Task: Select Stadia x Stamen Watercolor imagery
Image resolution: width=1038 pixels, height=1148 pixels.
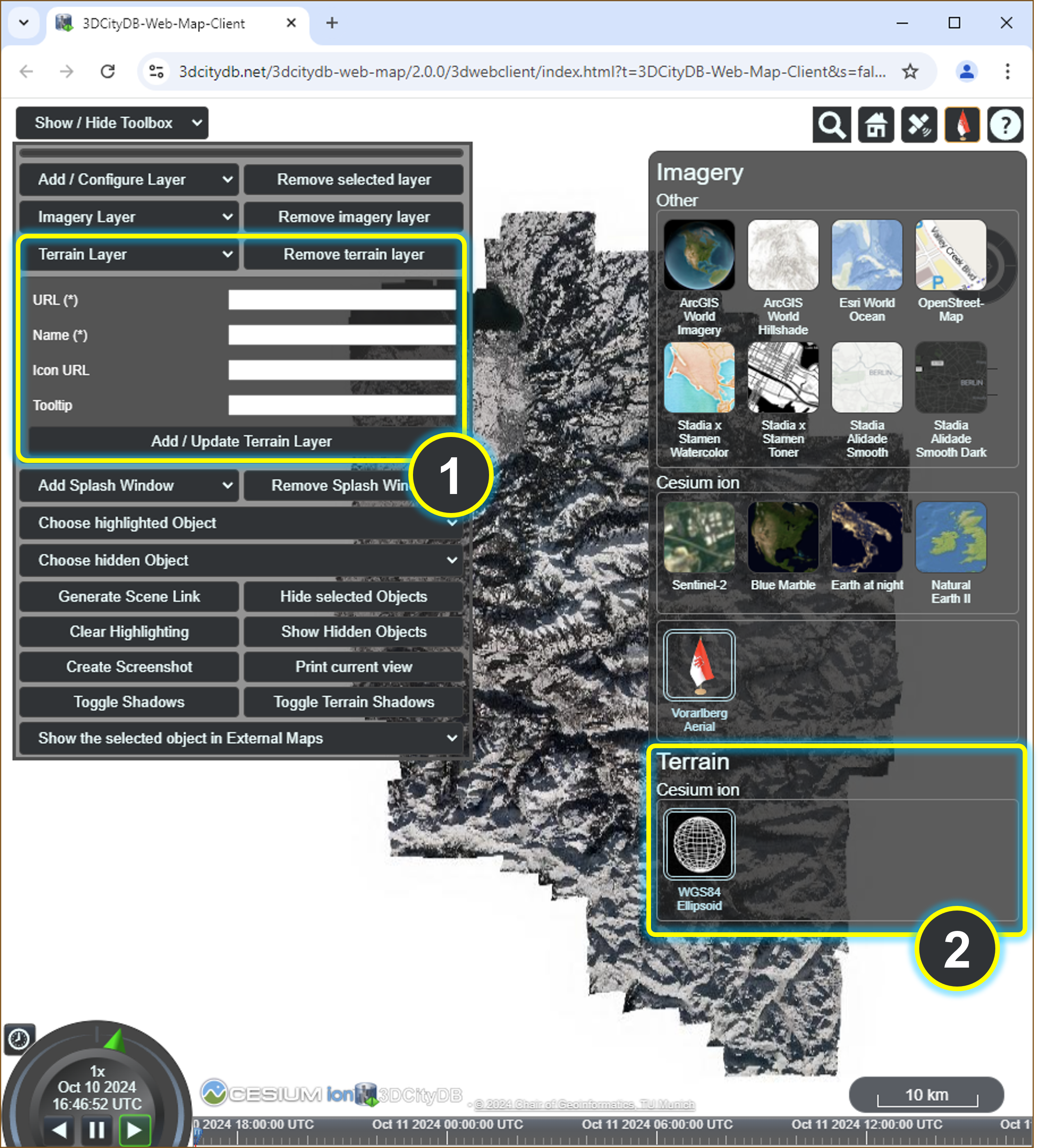Action: click(x=699, y=377)
